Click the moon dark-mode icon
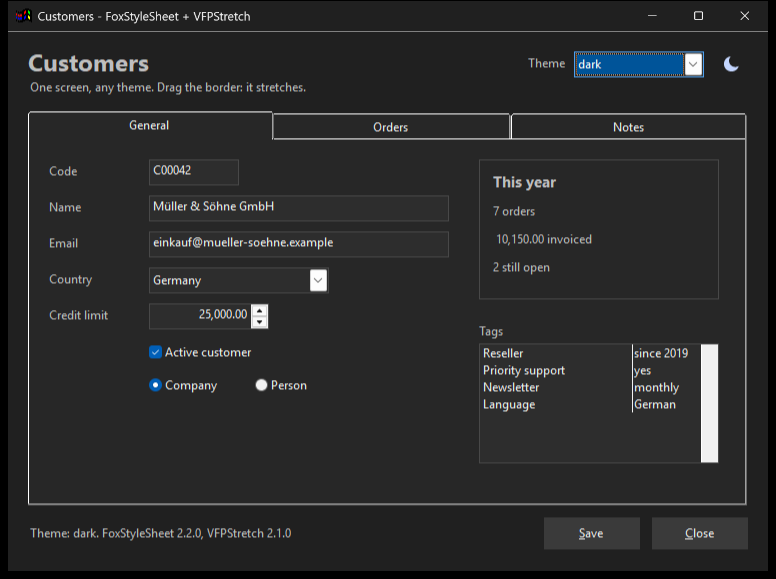This screenshot has height=579, width=776. [x=731, y=64]
